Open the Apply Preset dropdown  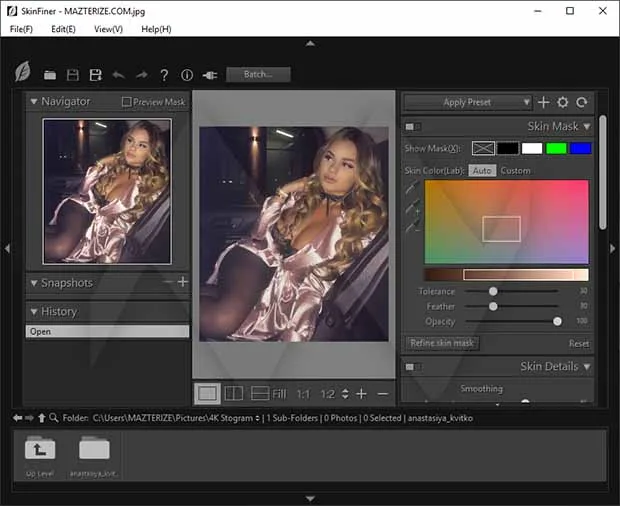coord(468,102)
